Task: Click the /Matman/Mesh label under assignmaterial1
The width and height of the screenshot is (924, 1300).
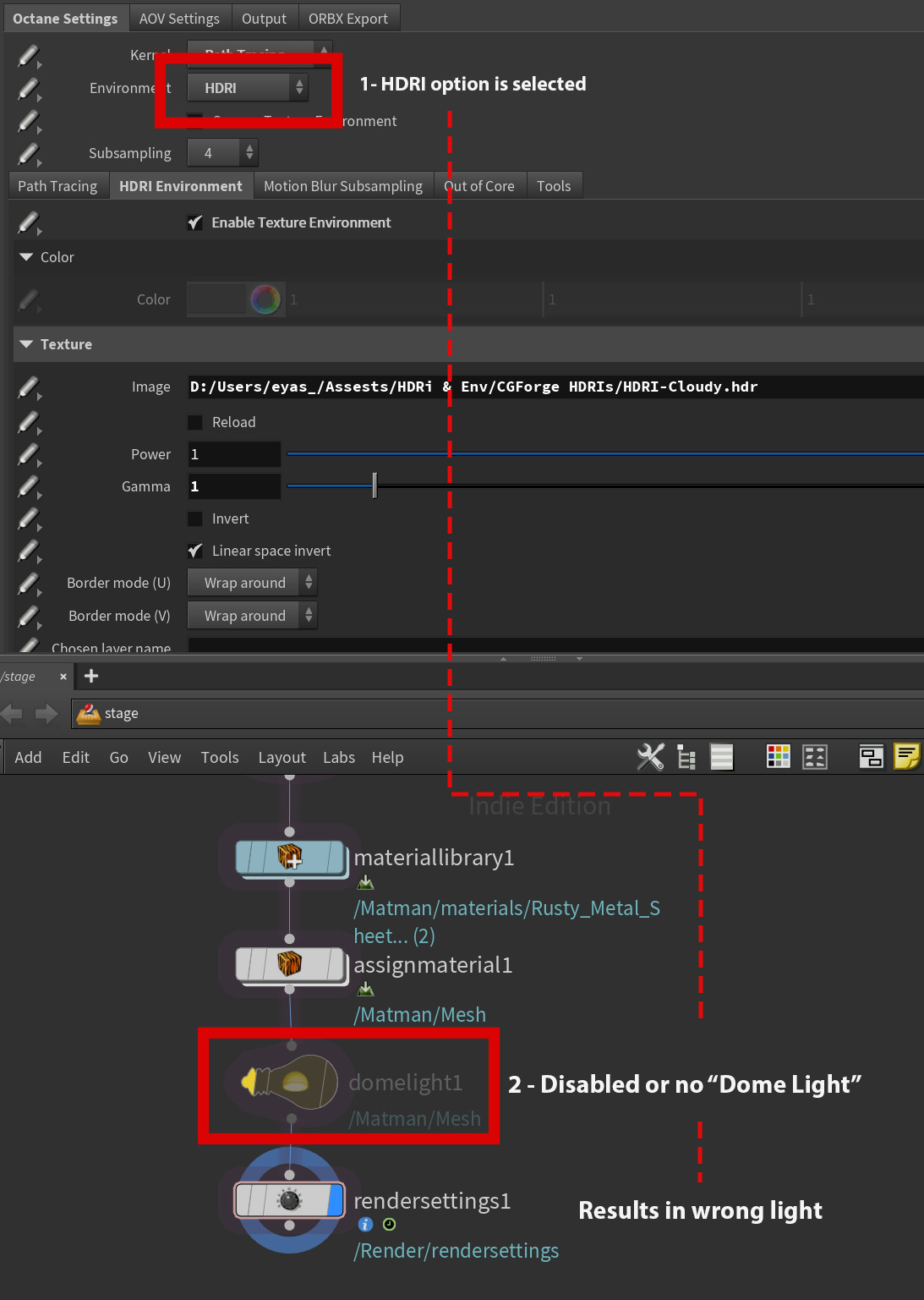Action: [x=419, y=1015]
